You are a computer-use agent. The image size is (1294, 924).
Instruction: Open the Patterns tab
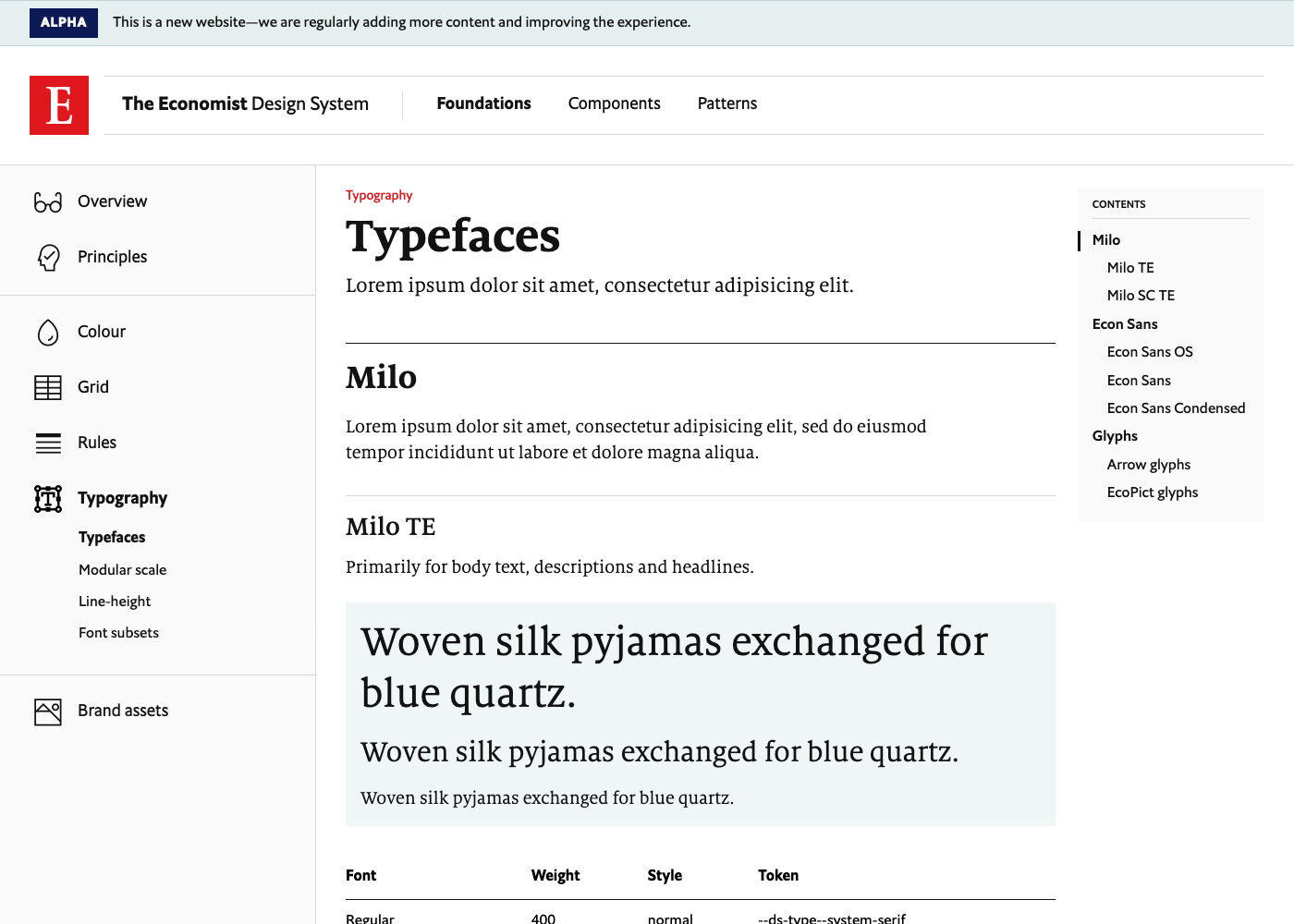(727, 103)
